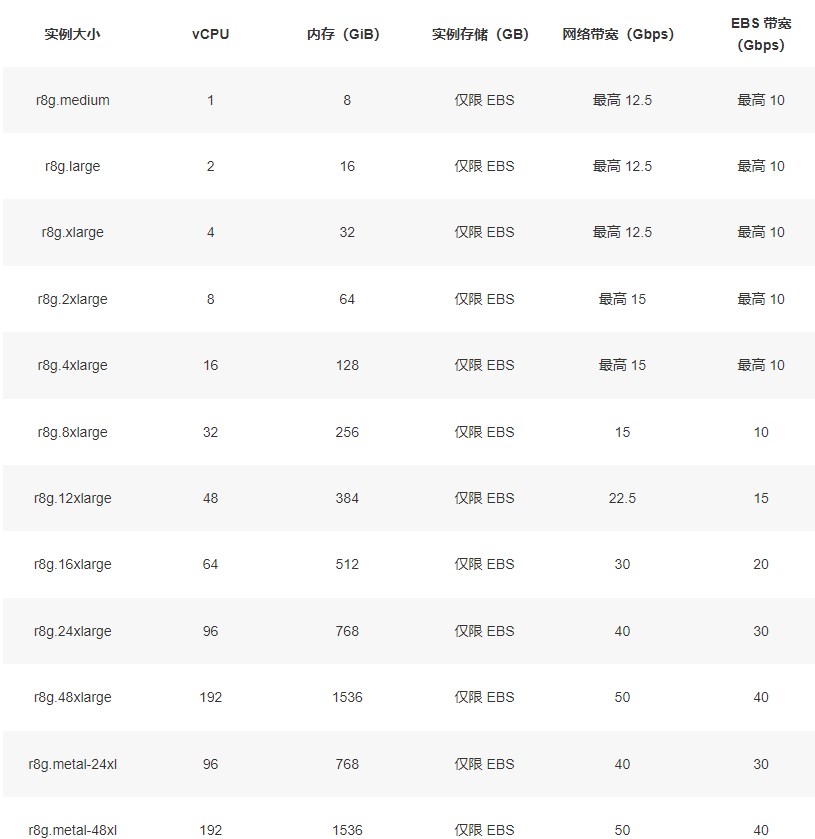Select the r8g.metal-24xl instance cell
Viewport: 815px width, 839px height.
72,764
